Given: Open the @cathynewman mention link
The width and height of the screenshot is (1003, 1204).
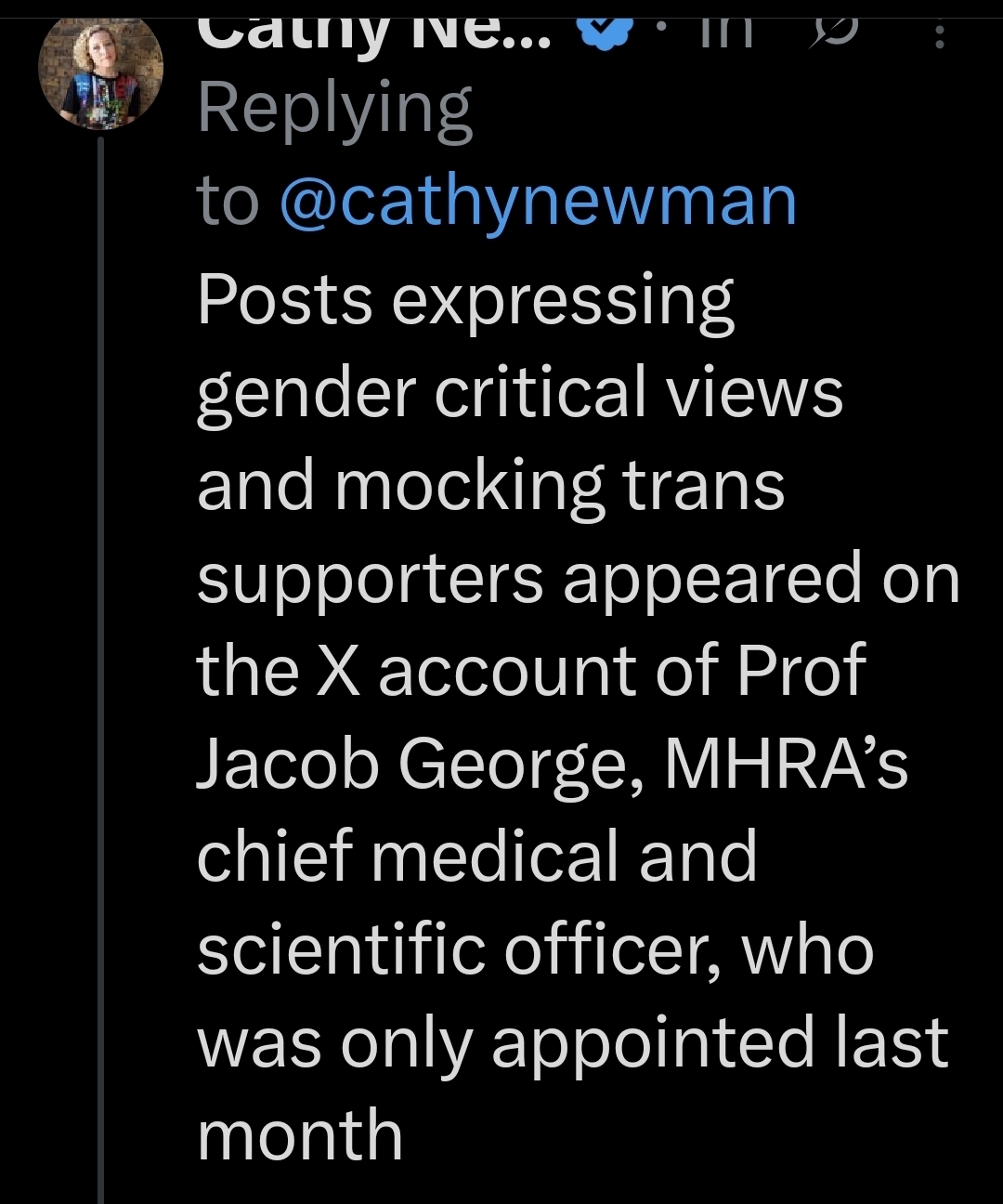Looking at the screenshot, I should point(538,202).
